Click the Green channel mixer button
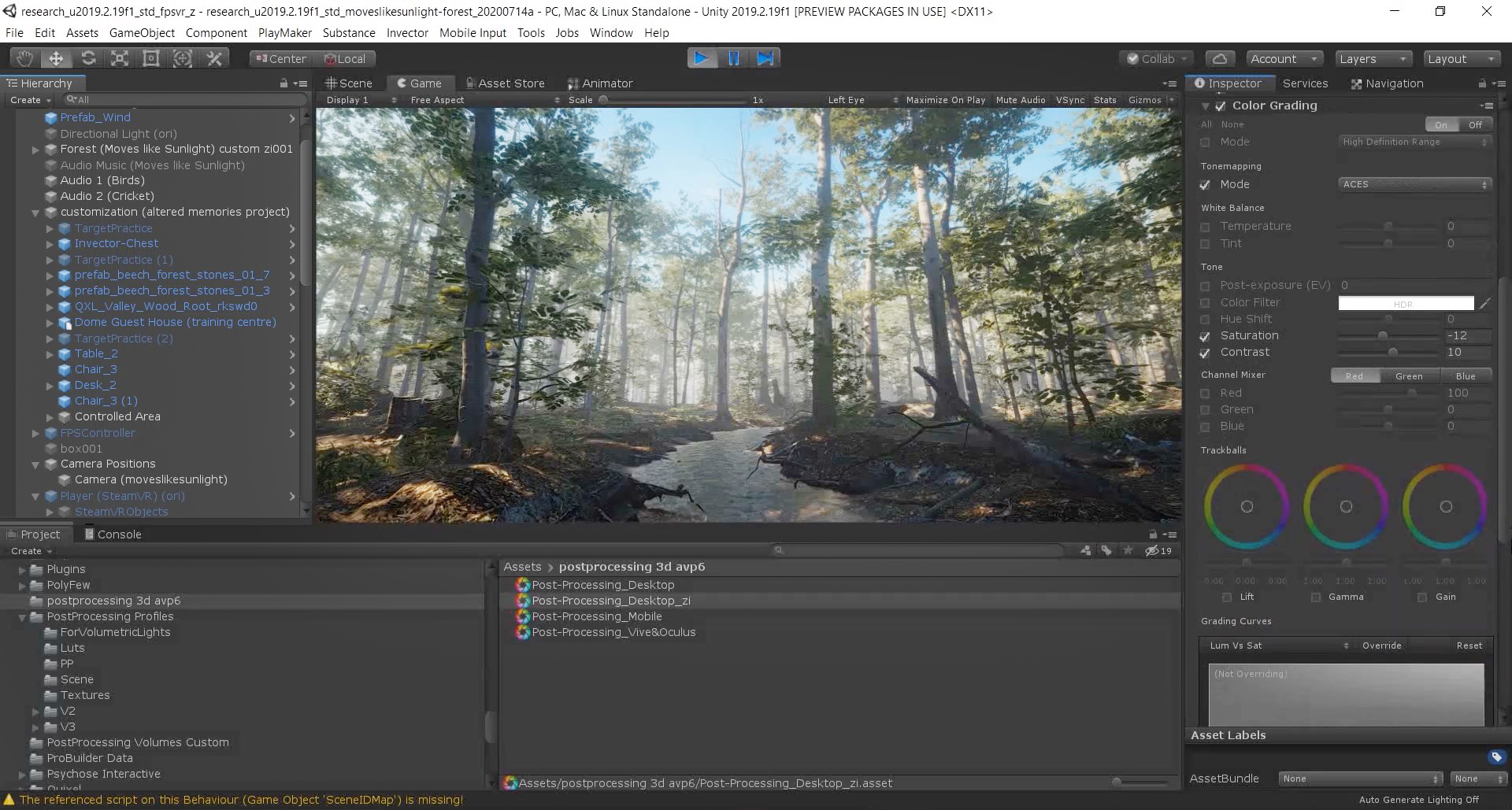Screen dimensions: 1512x810 coord(1409,376)
